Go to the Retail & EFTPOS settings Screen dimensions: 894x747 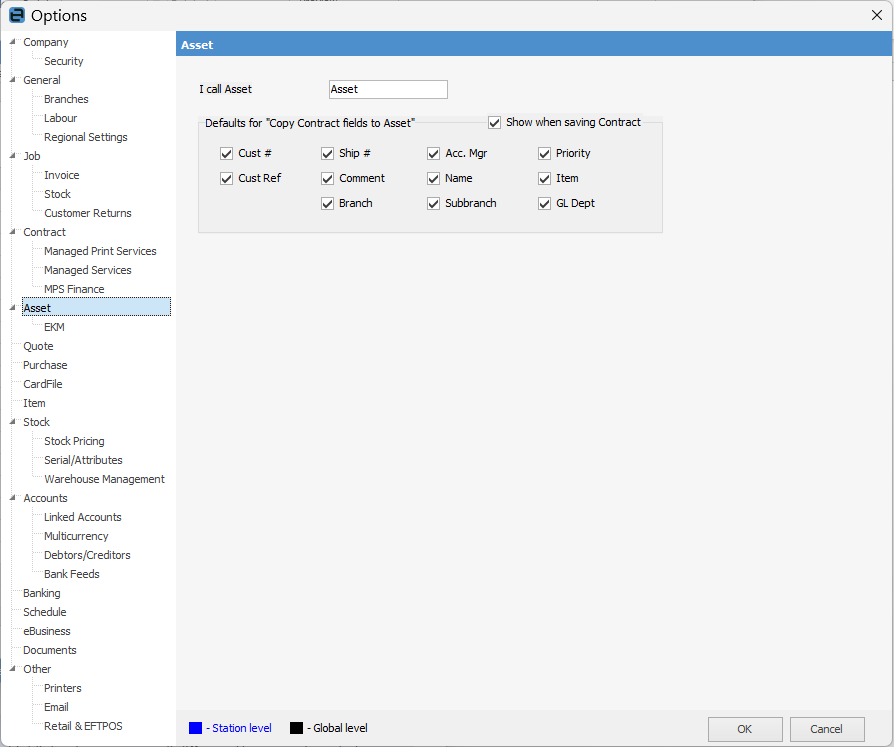83,726
